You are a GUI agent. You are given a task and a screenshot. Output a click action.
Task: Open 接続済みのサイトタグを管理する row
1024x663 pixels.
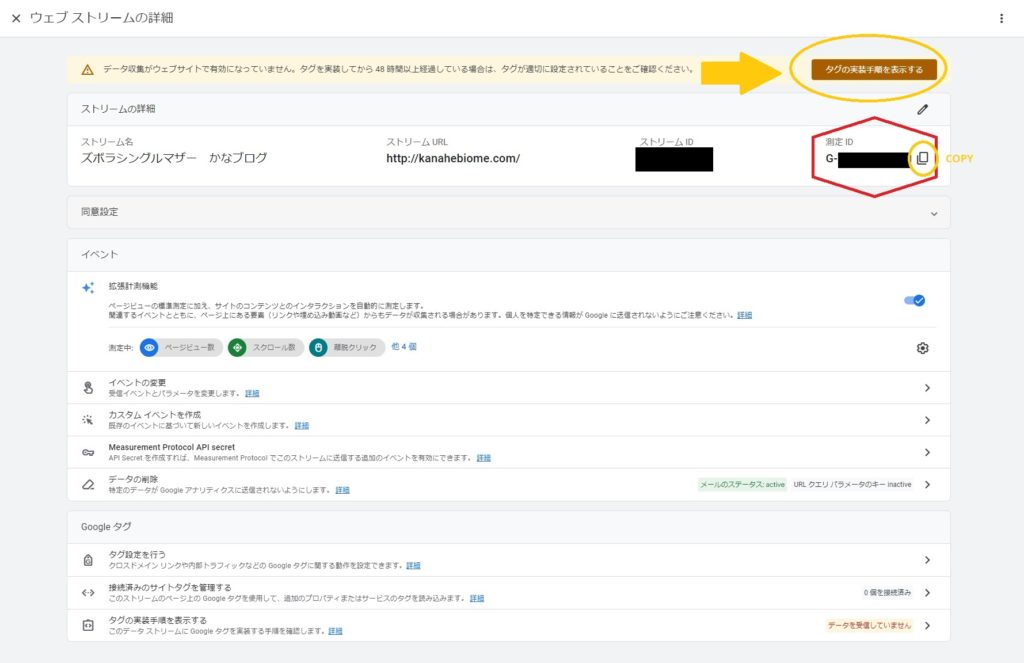point(927,593)
